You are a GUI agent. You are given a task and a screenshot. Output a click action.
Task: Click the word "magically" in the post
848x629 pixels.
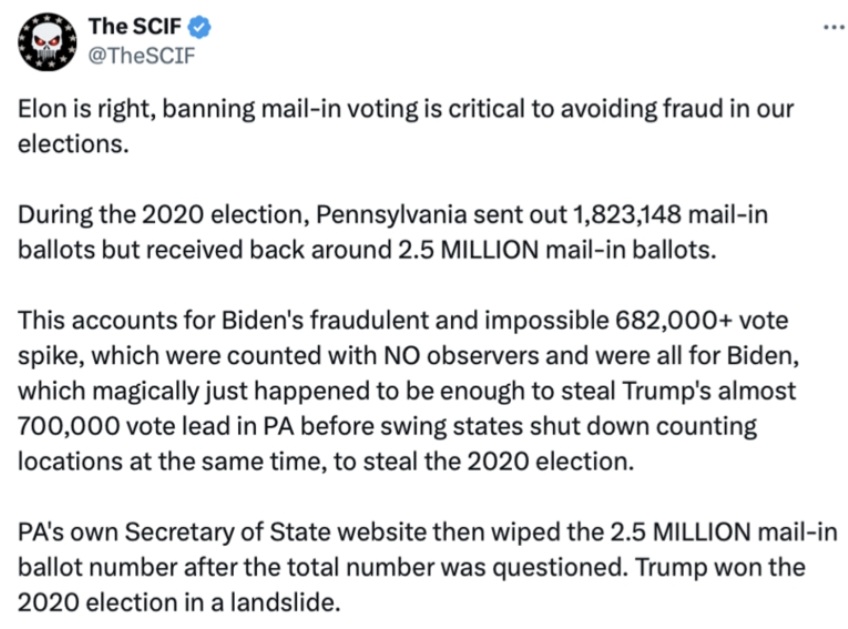(145, 392)
